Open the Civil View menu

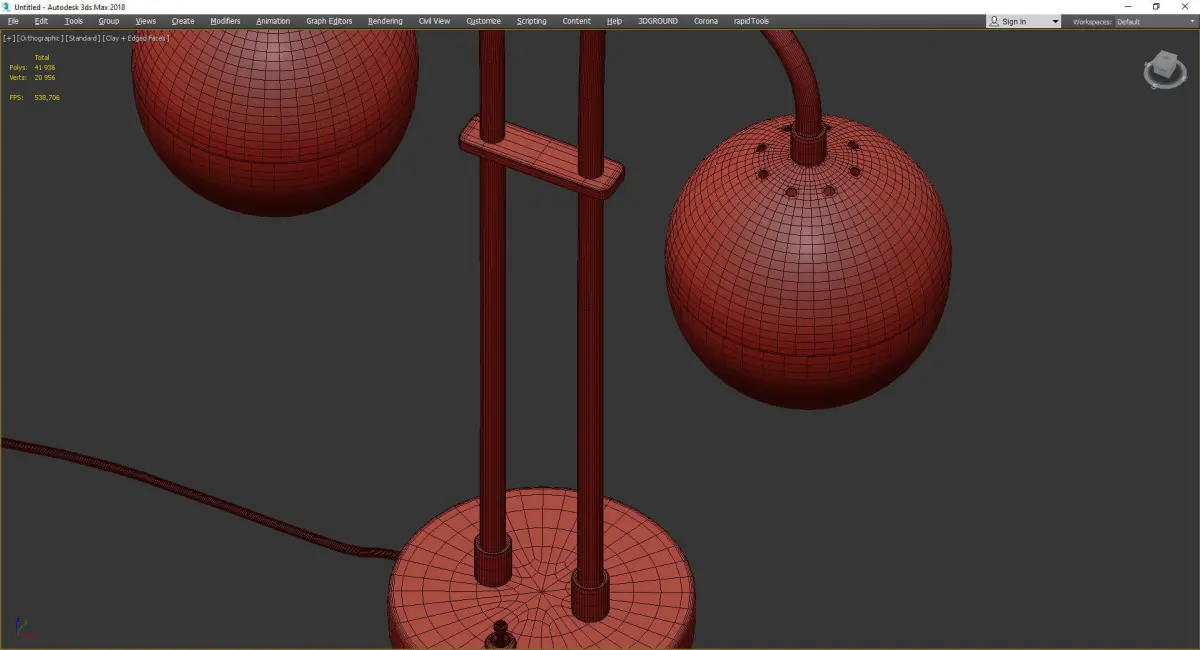[434, 21]
